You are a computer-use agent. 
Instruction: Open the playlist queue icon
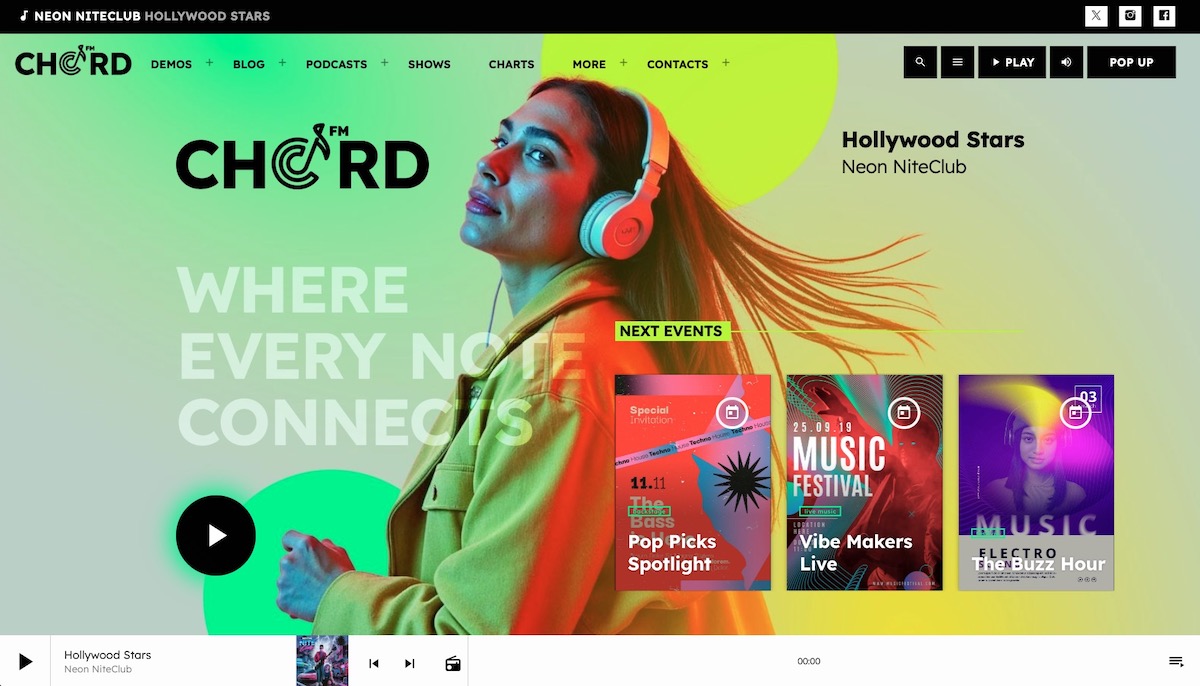1176,662
